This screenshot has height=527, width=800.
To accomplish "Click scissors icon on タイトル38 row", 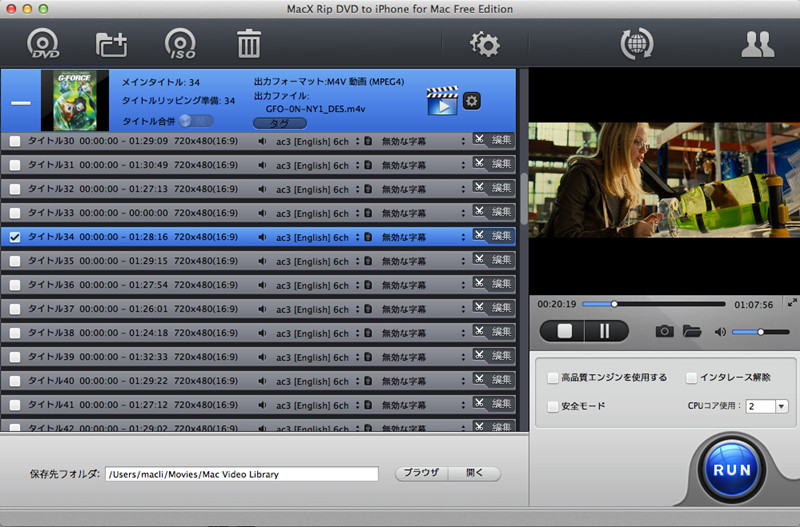I will (479, 331).
